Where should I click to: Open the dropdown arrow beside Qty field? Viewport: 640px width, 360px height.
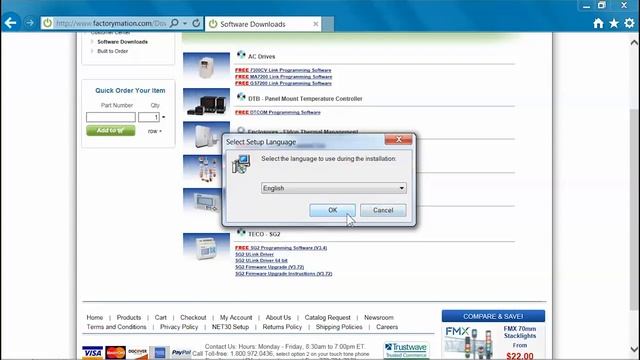tap(164, 117)
